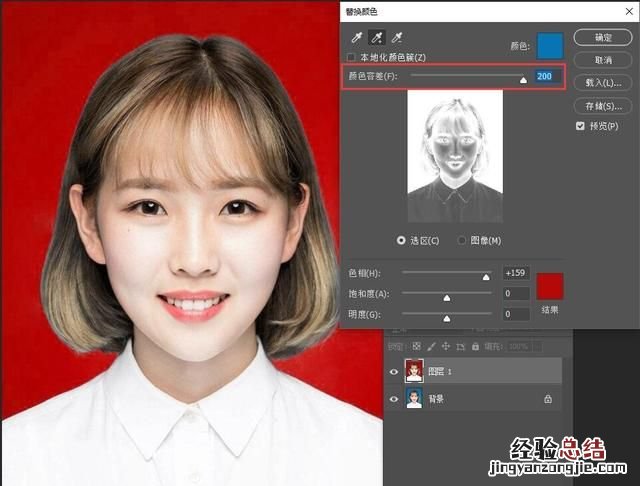
Task: Click the lock position icon
Action: point(446,346)
